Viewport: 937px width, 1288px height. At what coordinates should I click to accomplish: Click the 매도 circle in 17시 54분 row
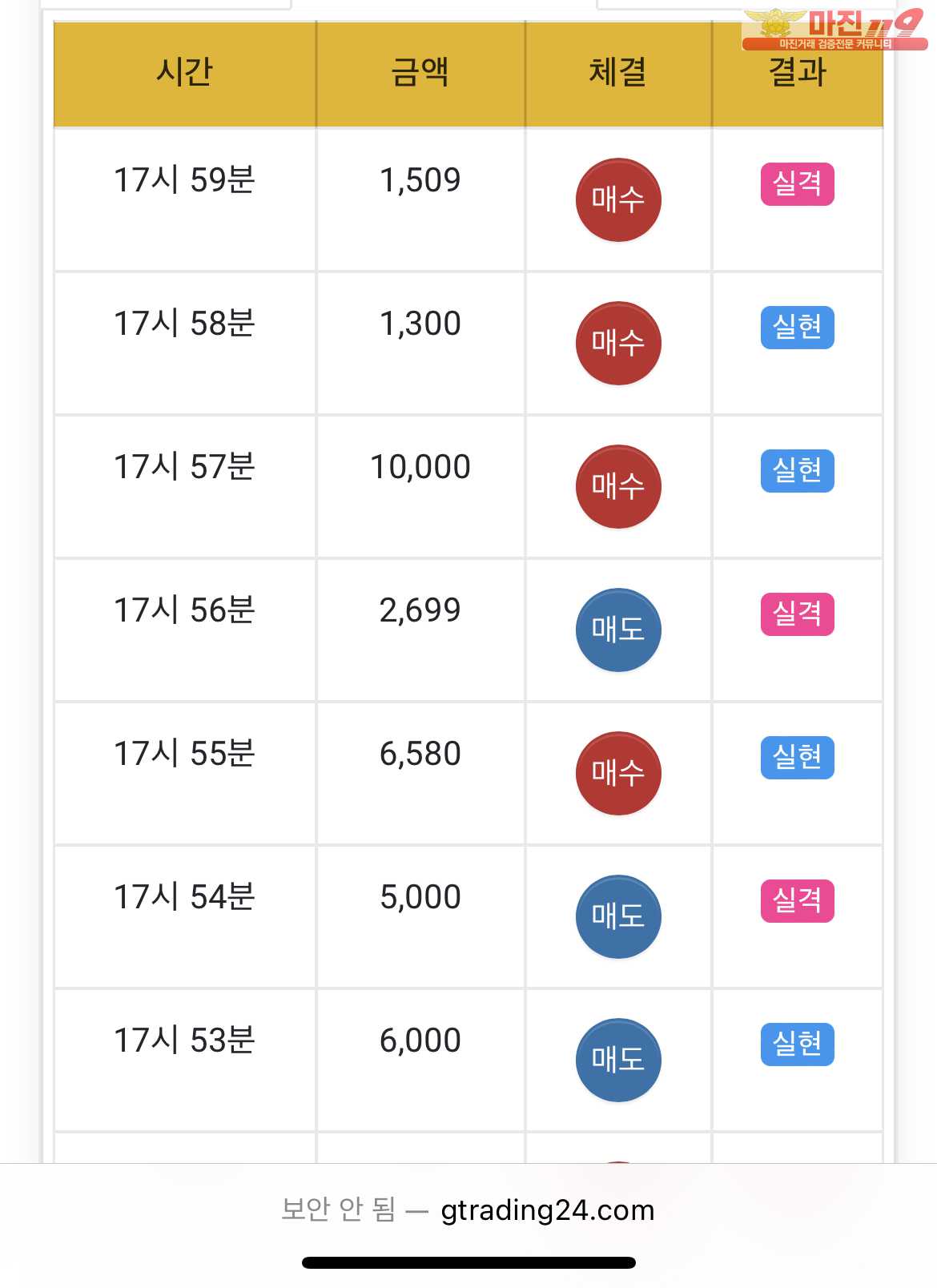point(618,916)
